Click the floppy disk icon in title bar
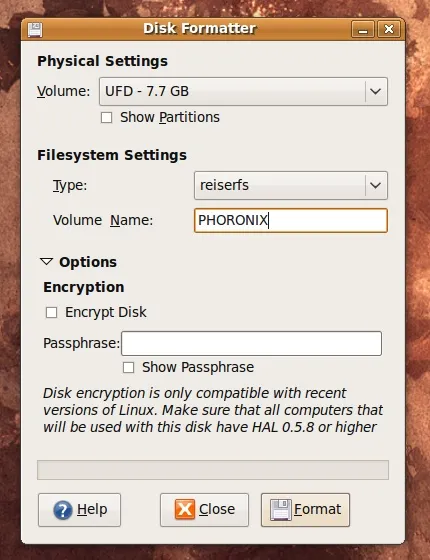The width and height of the screenshot is (430, 560). [x=35, y=30]
